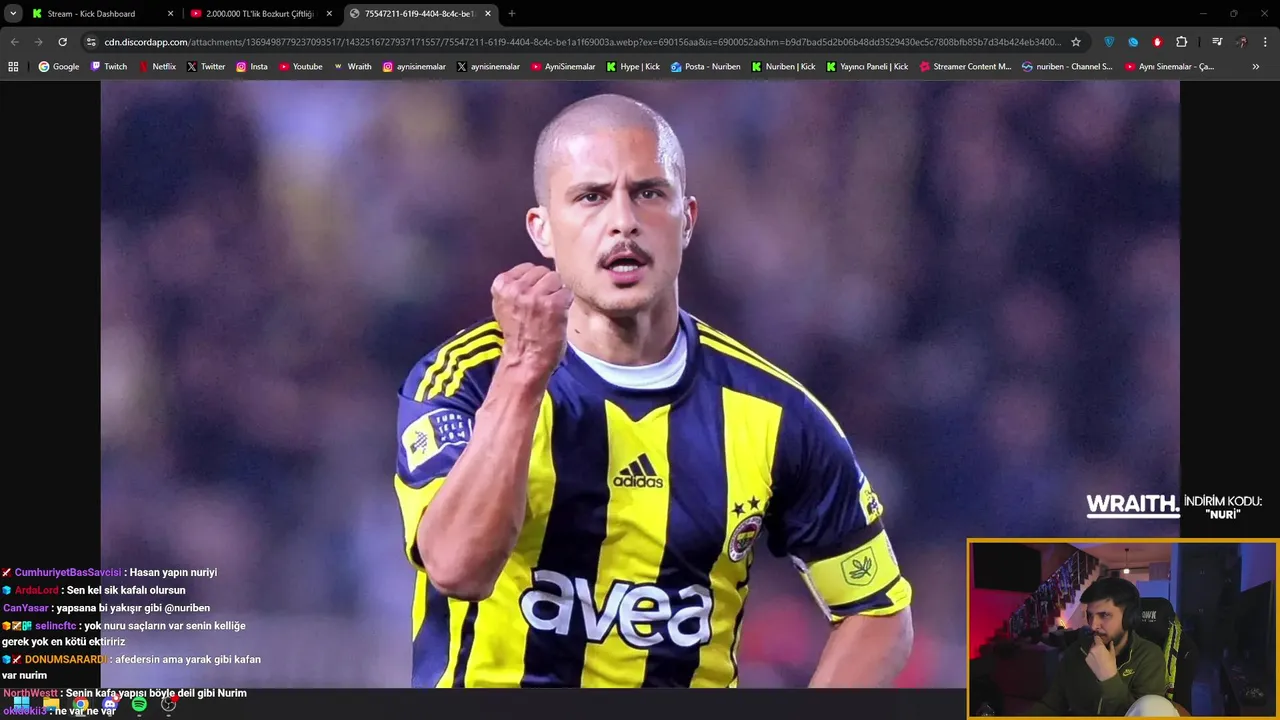The image size is (1280, 720).
Task: Open the Twitch bookmark
Action: click(109, 67)
